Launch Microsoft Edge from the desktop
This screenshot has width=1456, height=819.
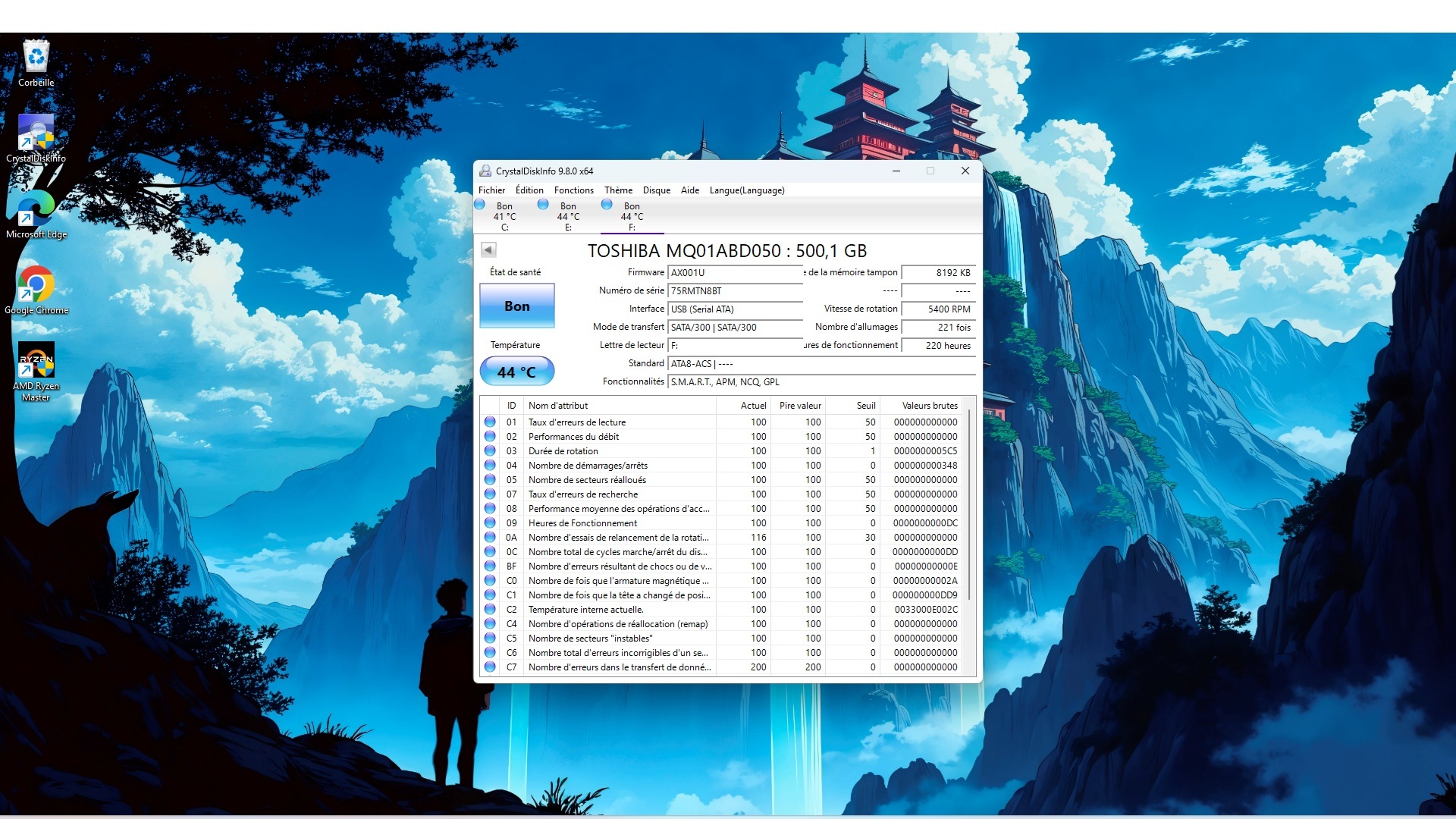pyautogui.click(x=36, y=214)
